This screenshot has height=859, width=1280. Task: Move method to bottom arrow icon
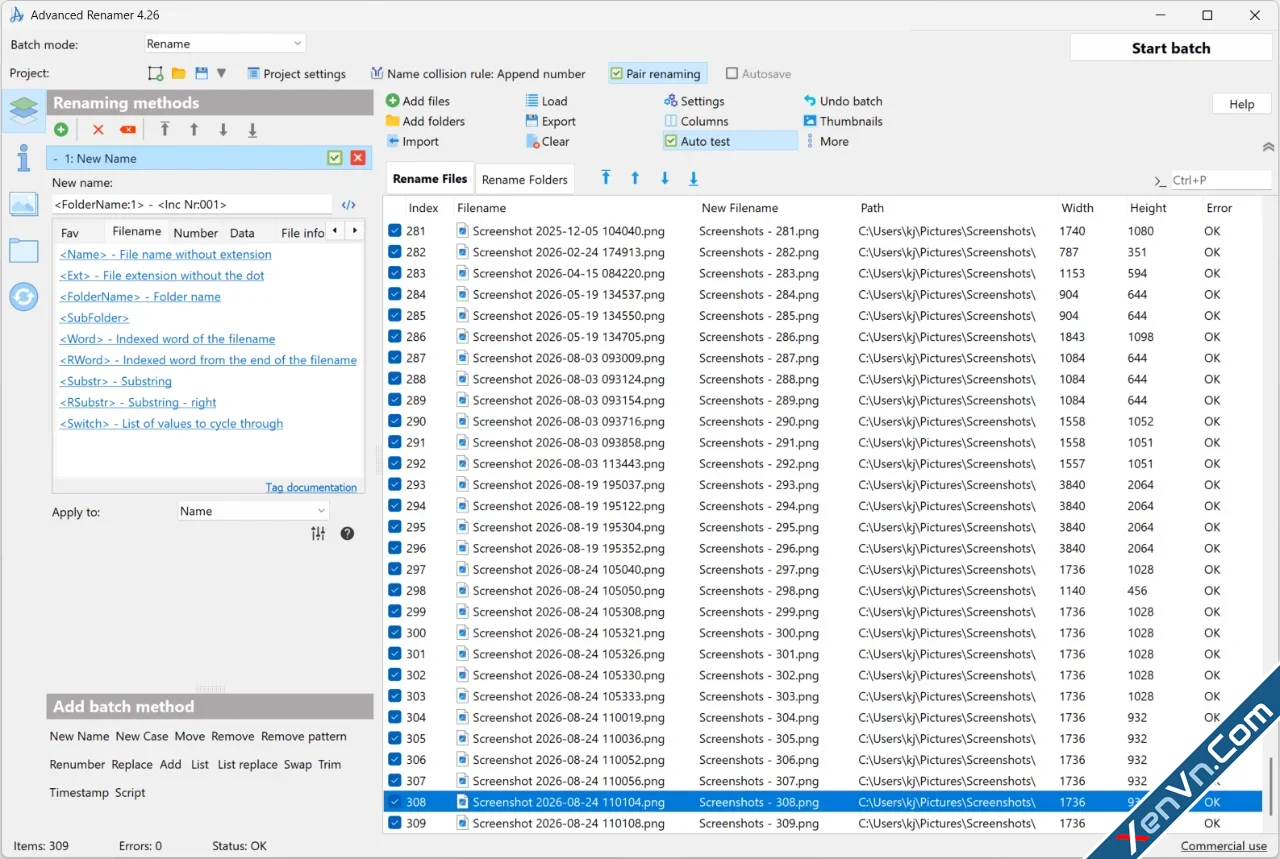pyautogui.click(x=253, y=130)
